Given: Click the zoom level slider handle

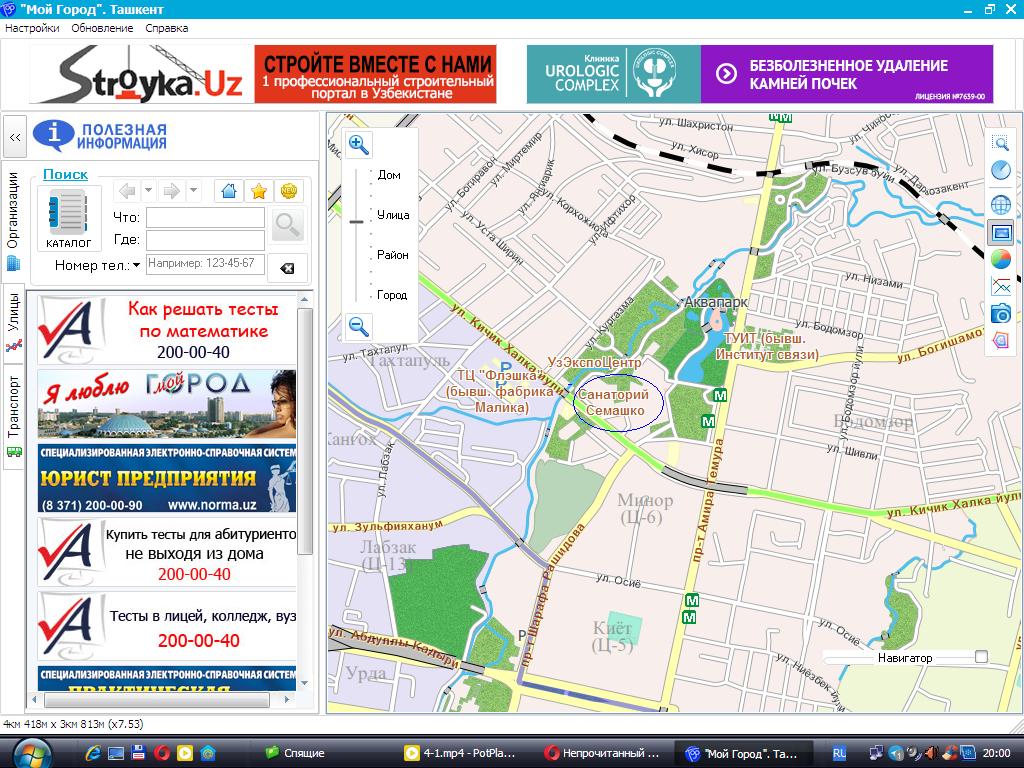Looking at the screenshot, I should (357, 221).
